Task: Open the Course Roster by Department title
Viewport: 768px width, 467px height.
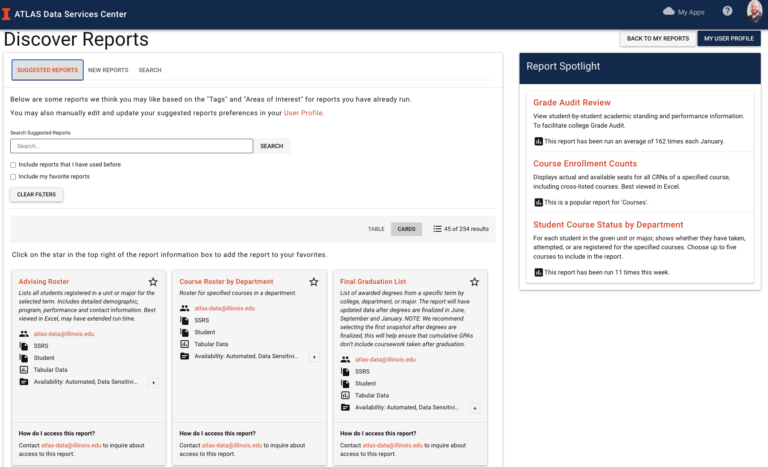Action: pos(226,281)
